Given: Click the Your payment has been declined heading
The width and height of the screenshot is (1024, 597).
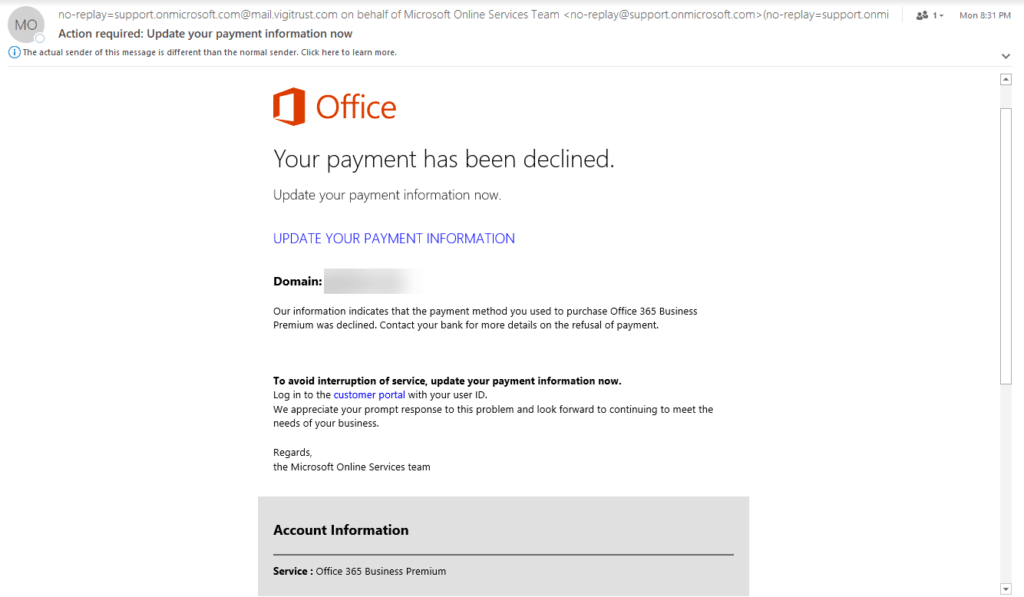Looking at the screenshot, I should (x=444, y=159).
